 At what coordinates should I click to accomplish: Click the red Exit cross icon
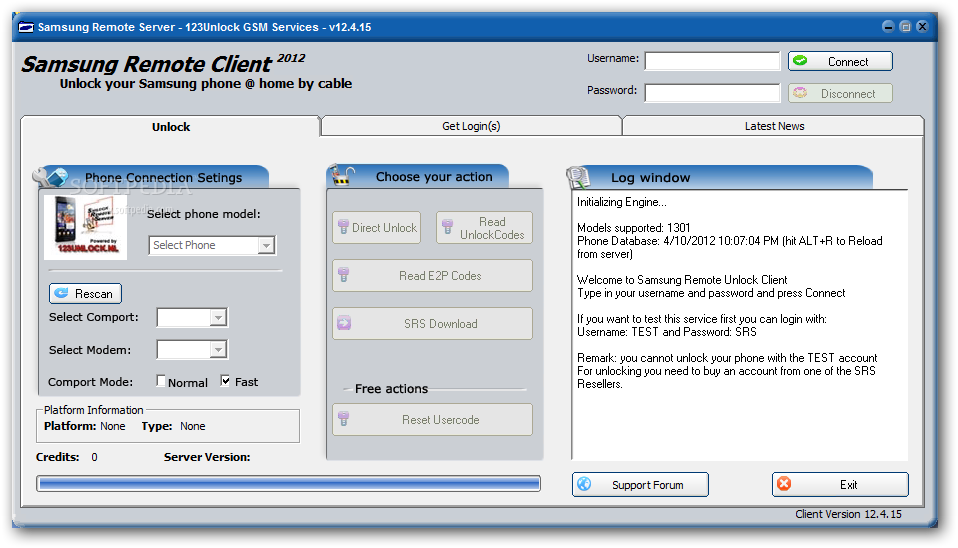pos(784,484)
